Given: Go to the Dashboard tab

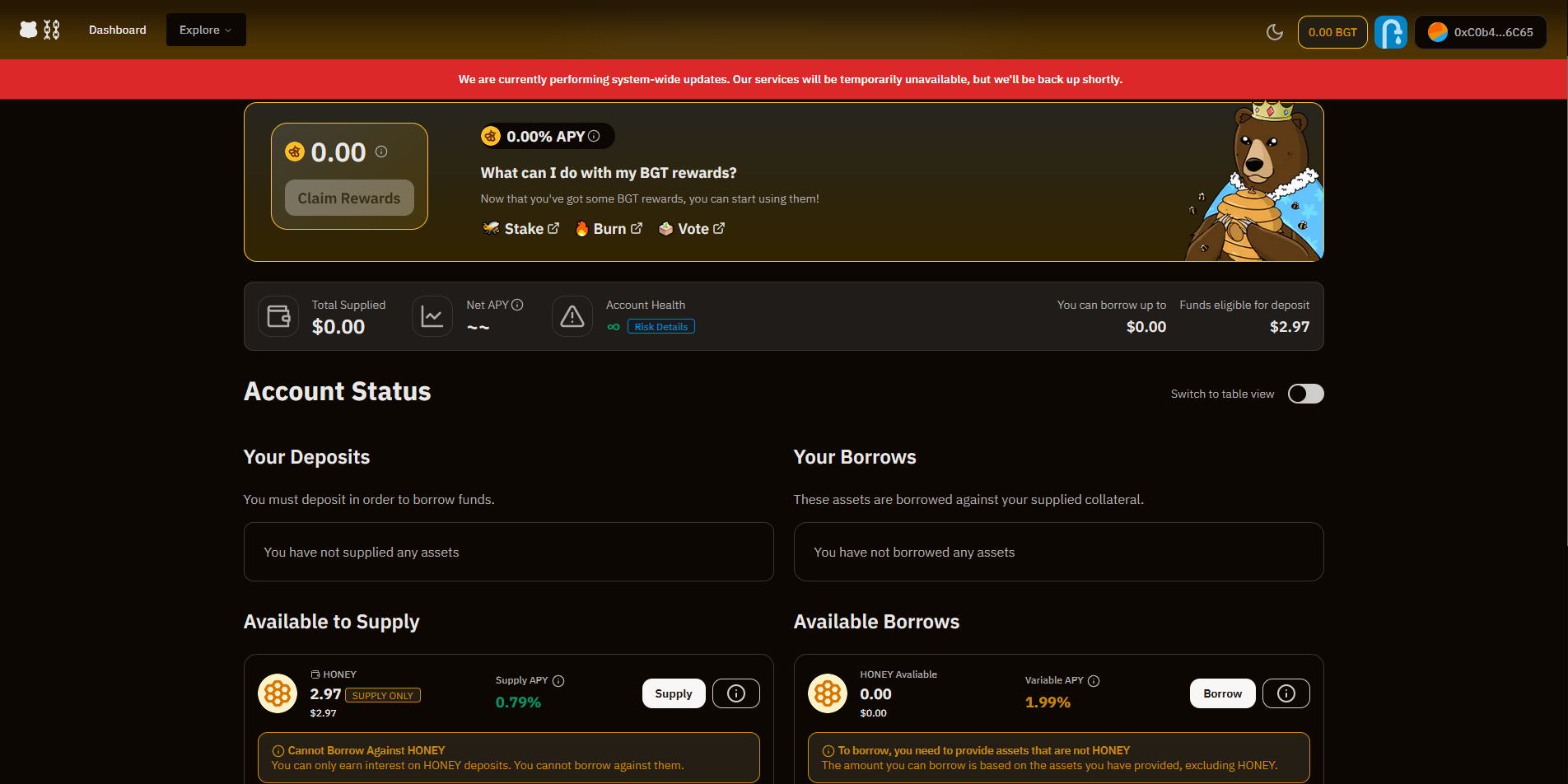Looking at the screenshot, I should pyautogui.click(x=118, y=30).
